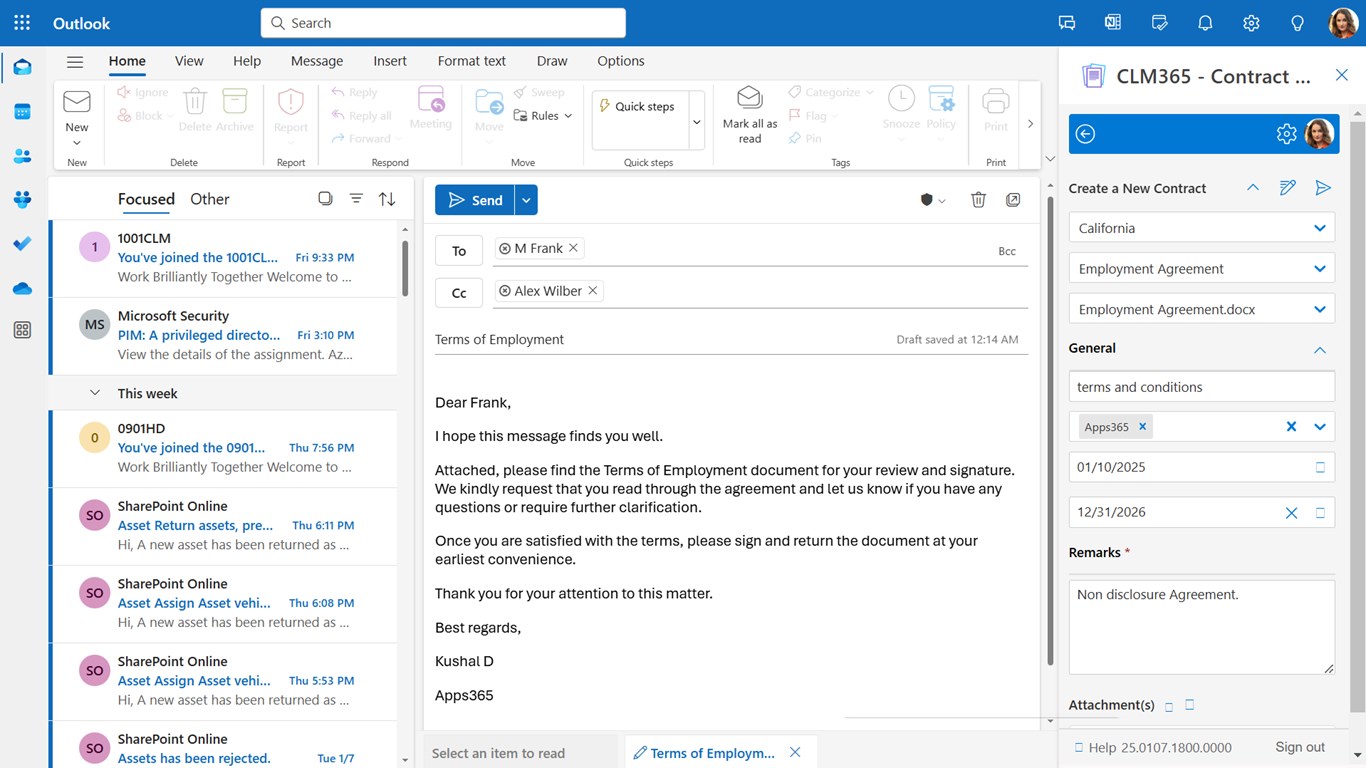Sort the message list
This screenshot has width=1366, height=768.
(x=387, y=199)
